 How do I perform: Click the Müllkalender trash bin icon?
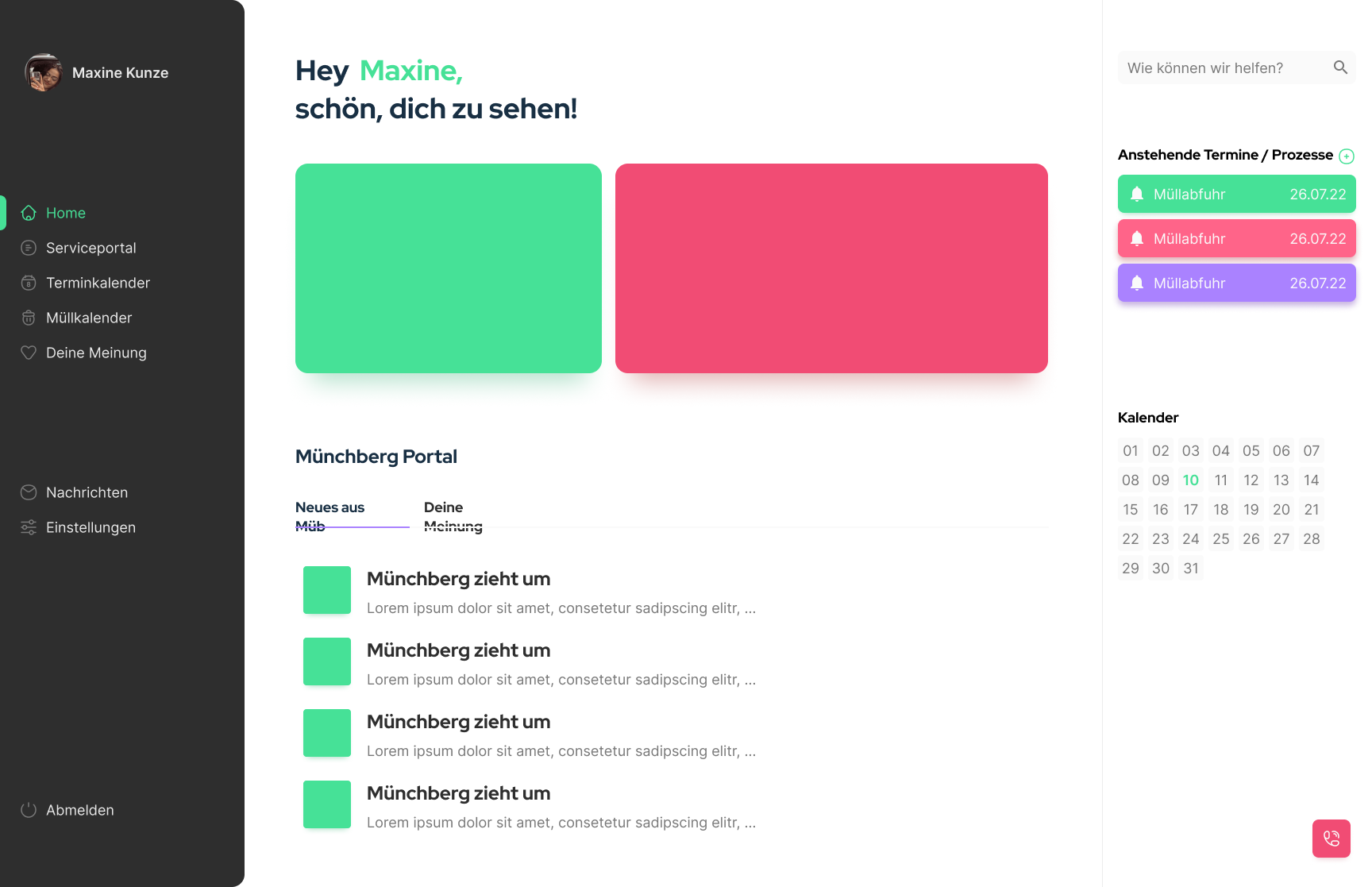coord(29,318)
